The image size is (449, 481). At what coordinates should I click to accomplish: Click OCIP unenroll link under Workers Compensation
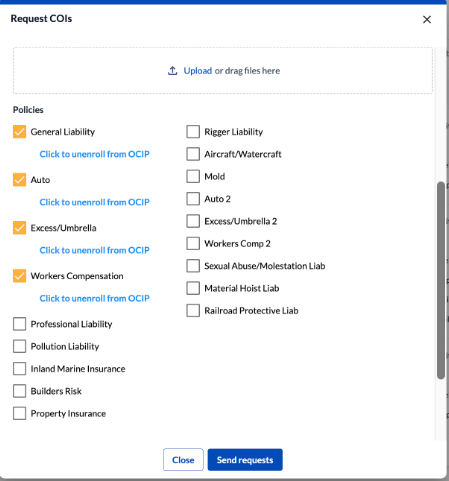(x=94, y=298)
